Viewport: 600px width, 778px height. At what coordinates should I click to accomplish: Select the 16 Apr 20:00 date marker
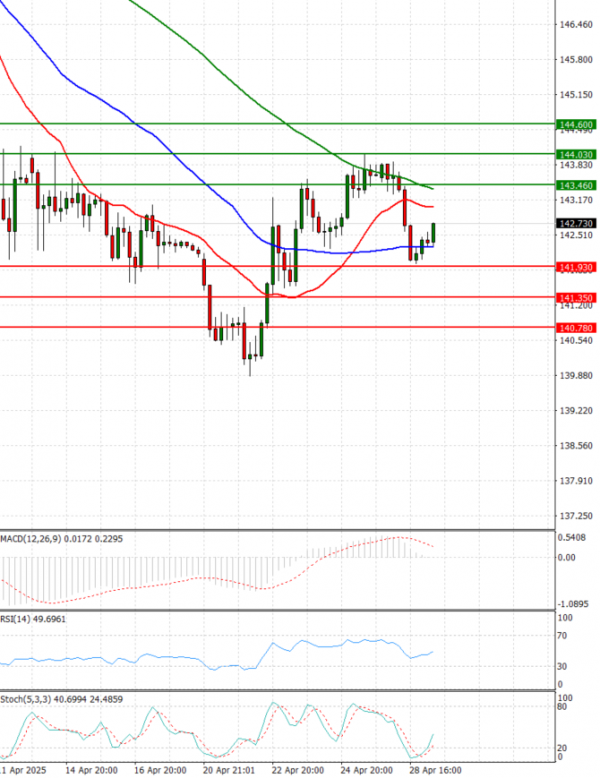click(160, 771)
